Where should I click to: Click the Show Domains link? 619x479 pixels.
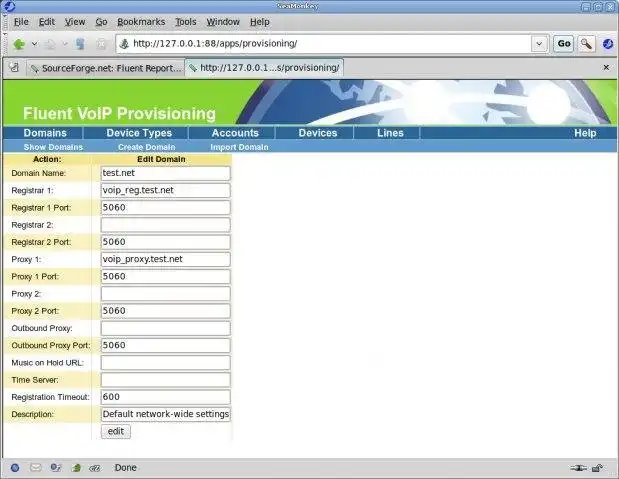tap(53, 147)
